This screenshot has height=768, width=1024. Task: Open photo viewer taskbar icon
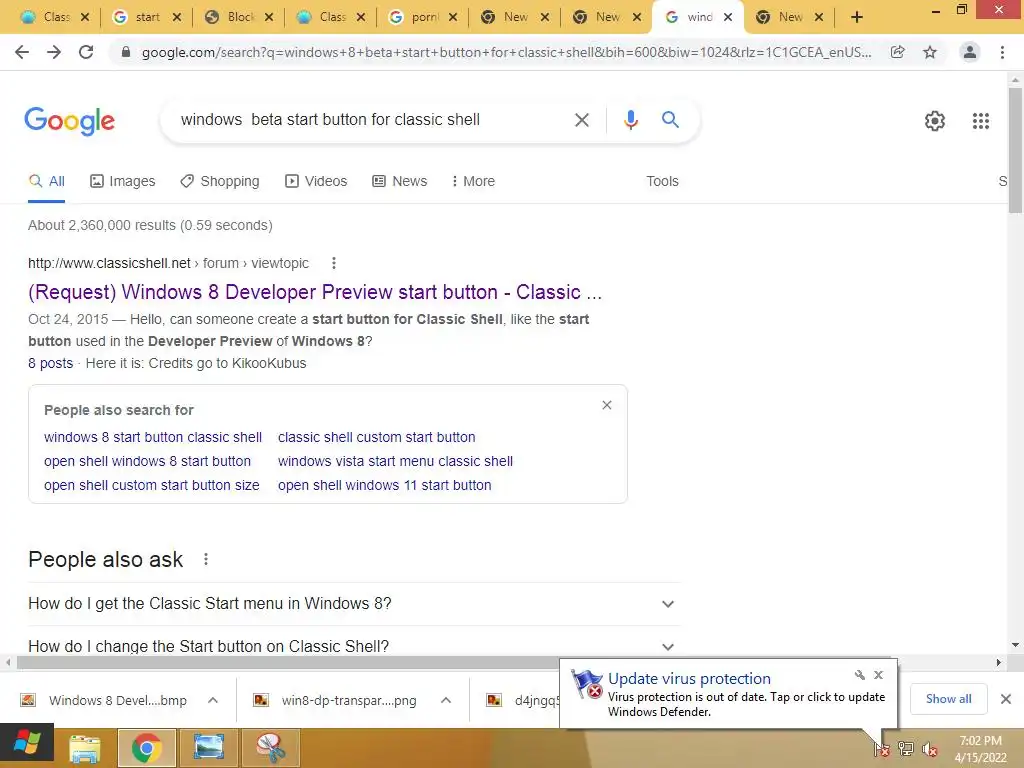click(x=209, y=748)
